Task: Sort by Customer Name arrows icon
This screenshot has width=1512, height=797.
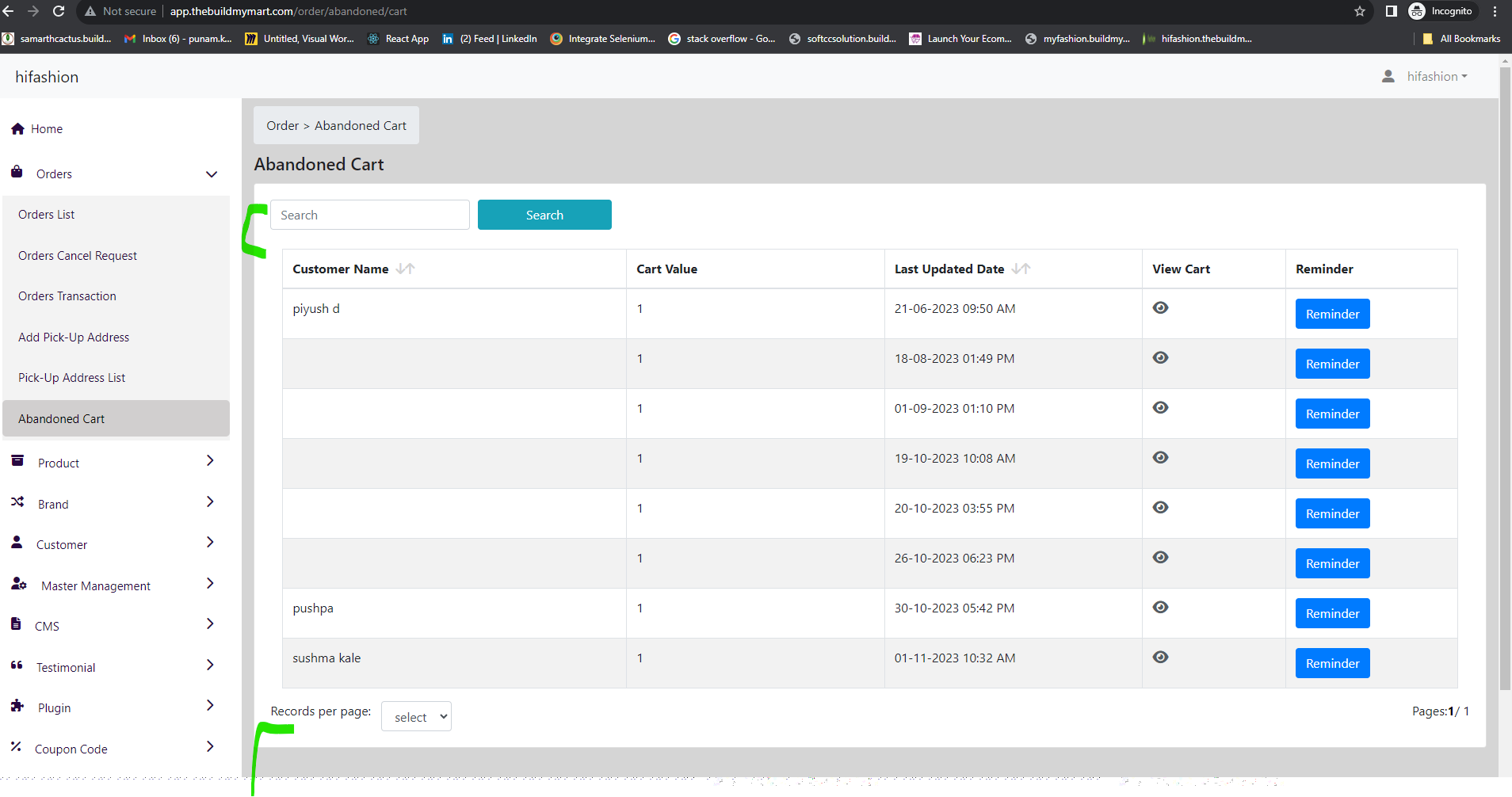Action: 406,269
